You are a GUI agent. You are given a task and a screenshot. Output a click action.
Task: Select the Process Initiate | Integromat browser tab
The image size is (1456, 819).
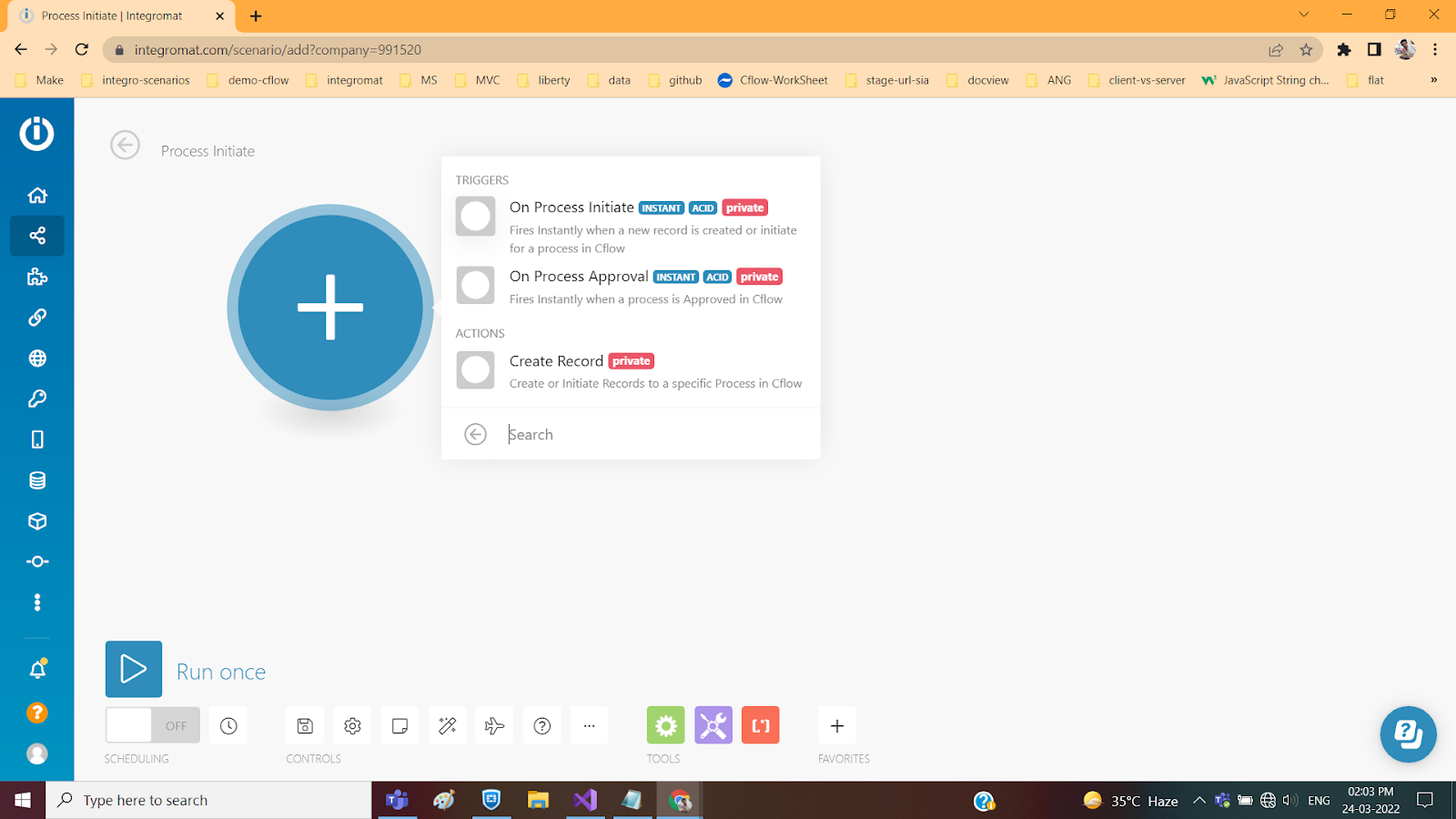click(x=123, y=16)
